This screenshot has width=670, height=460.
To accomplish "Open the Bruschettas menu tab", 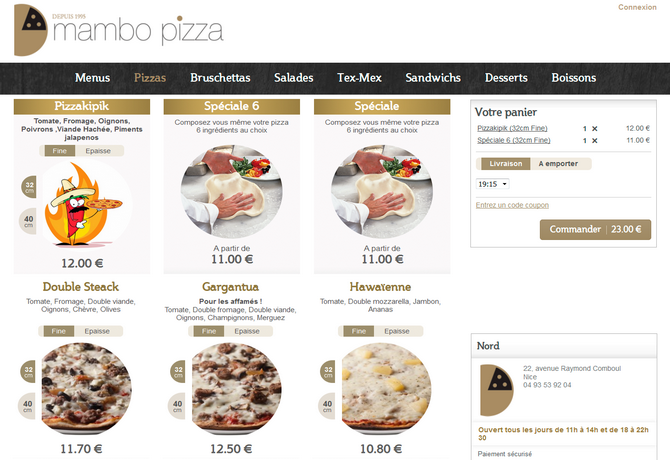I will (x=220, y=78).
